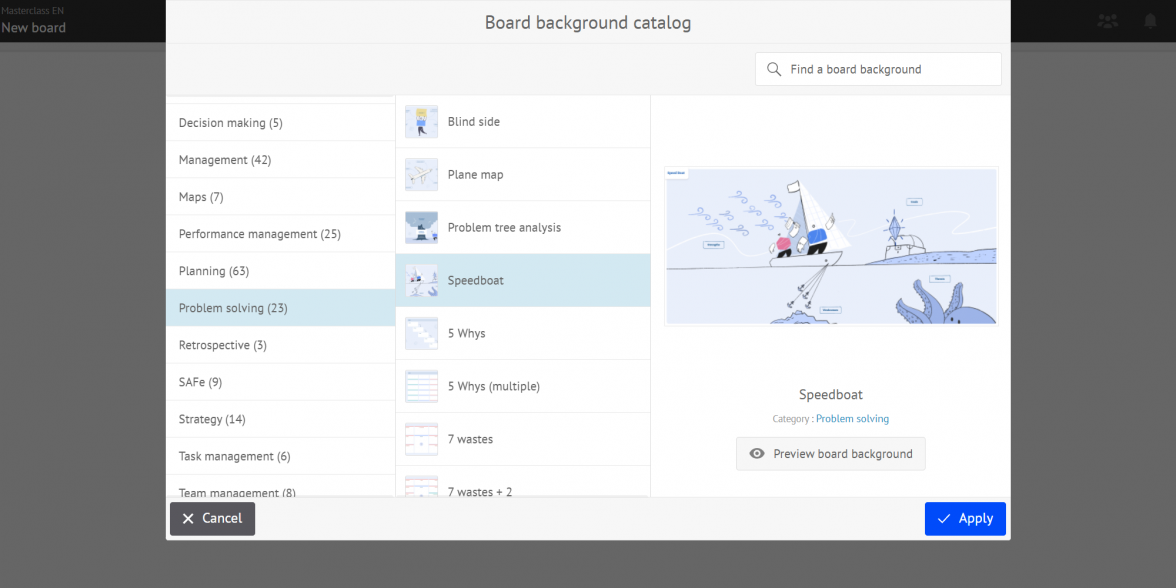Pick the 5 Whys (multiple) background
1176x588 pixels.
493,387
